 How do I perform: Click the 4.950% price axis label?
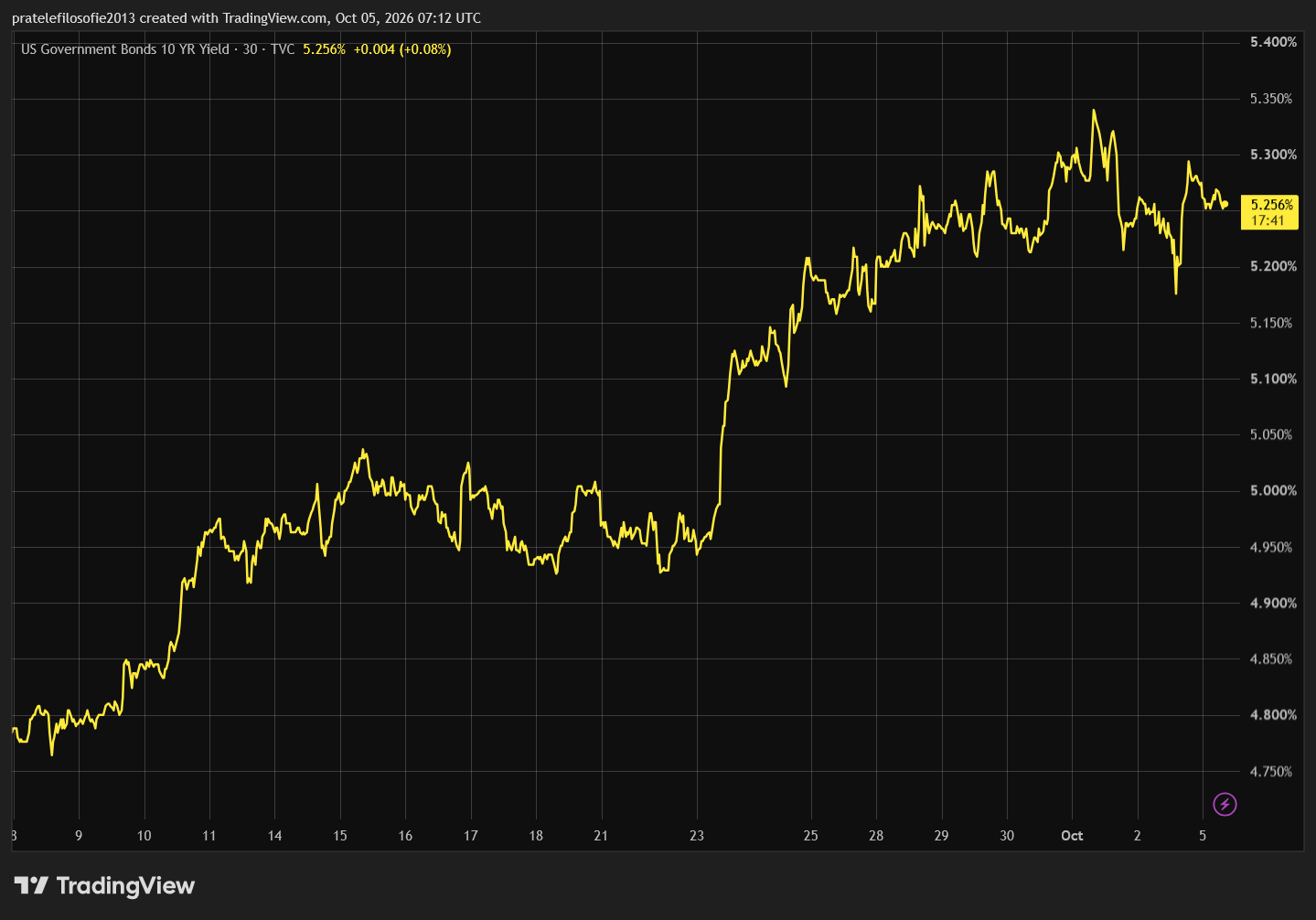pos(1273,547)
